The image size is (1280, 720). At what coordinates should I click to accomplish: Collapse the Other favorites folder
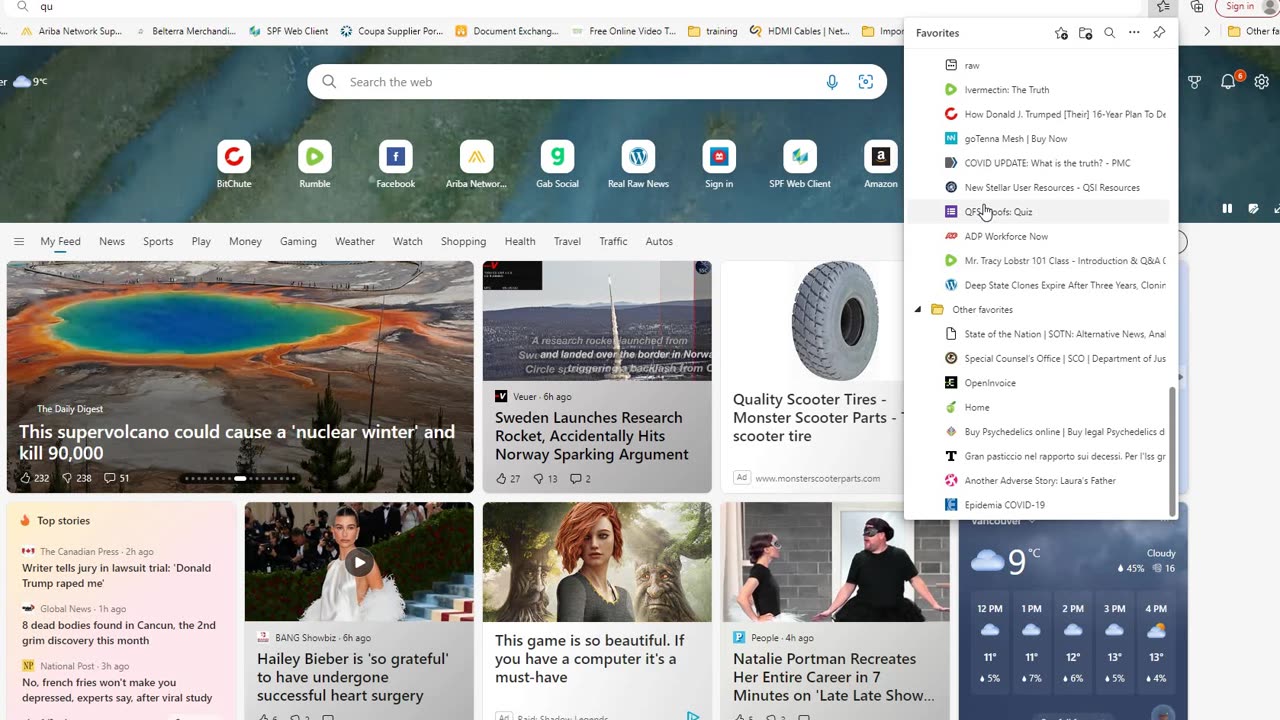[918, 310]
